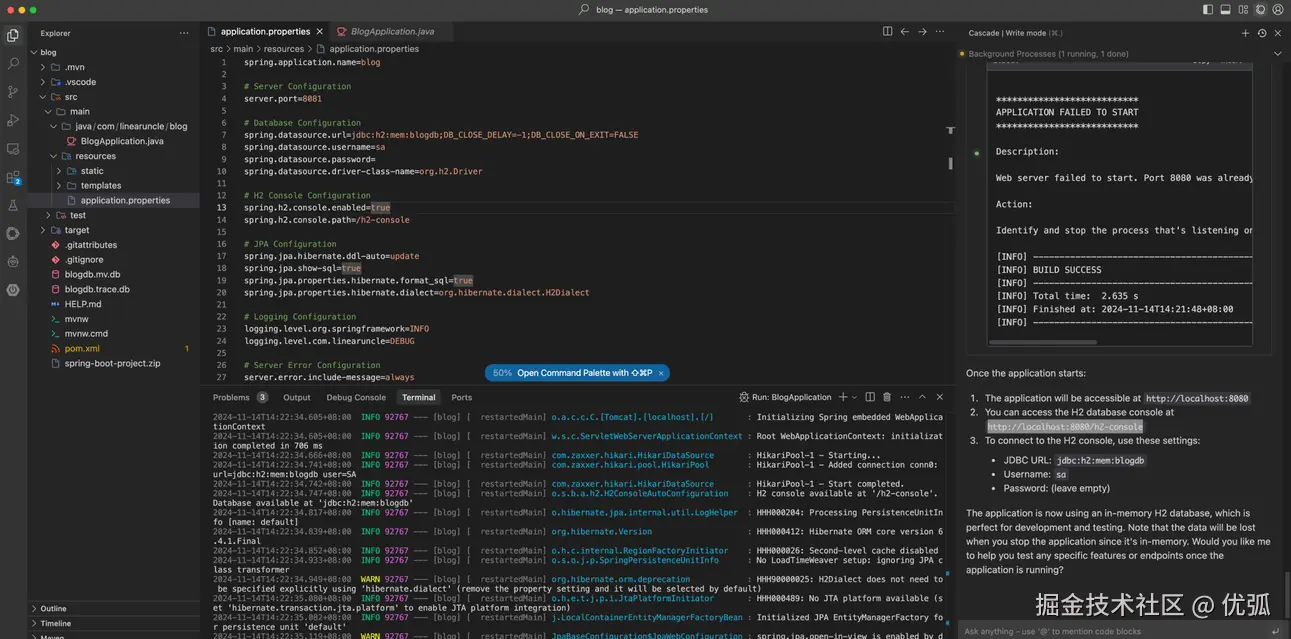Split the editor to the right

click(x=887, y=32)
